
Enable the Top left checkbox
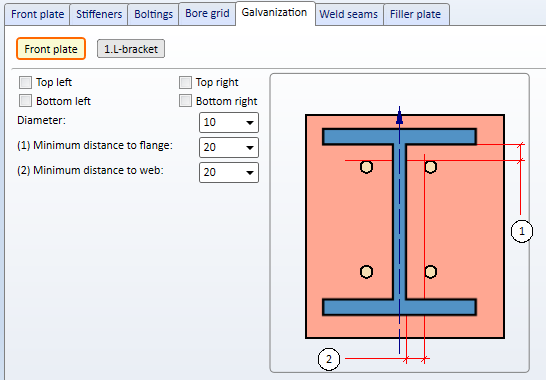(x=25, y=83)
